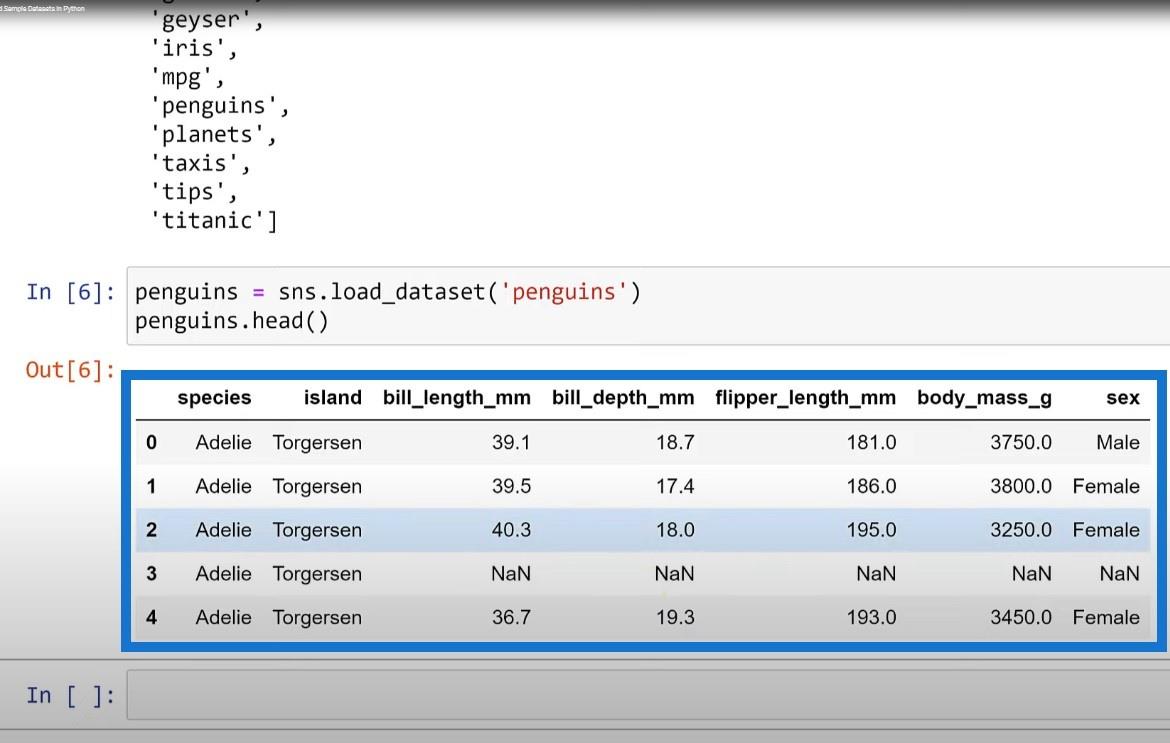
Task: Click row index 3 in the table
Action: click(151, 574)
